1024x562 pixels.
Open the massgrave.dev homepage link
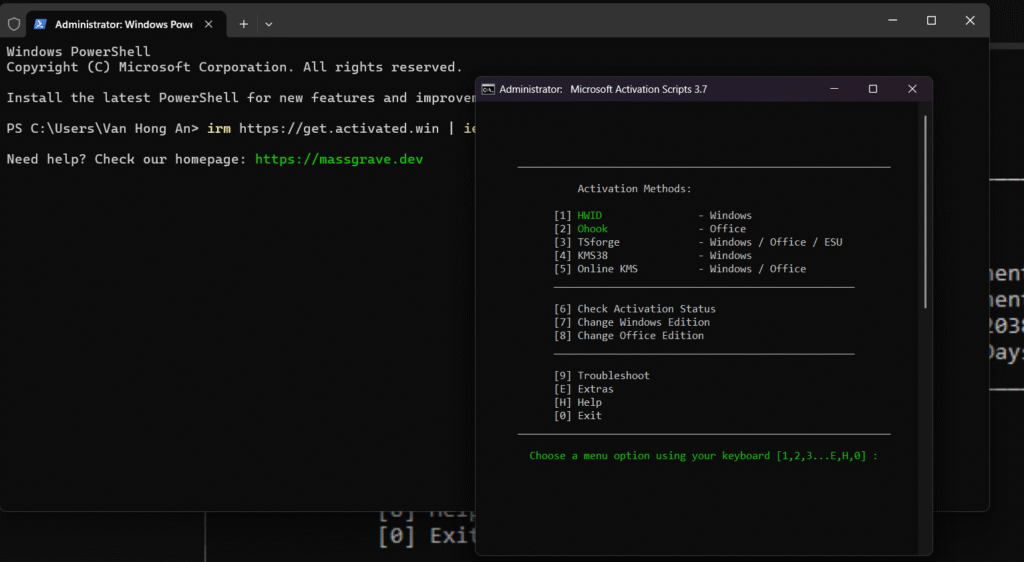tap(339, 159)
